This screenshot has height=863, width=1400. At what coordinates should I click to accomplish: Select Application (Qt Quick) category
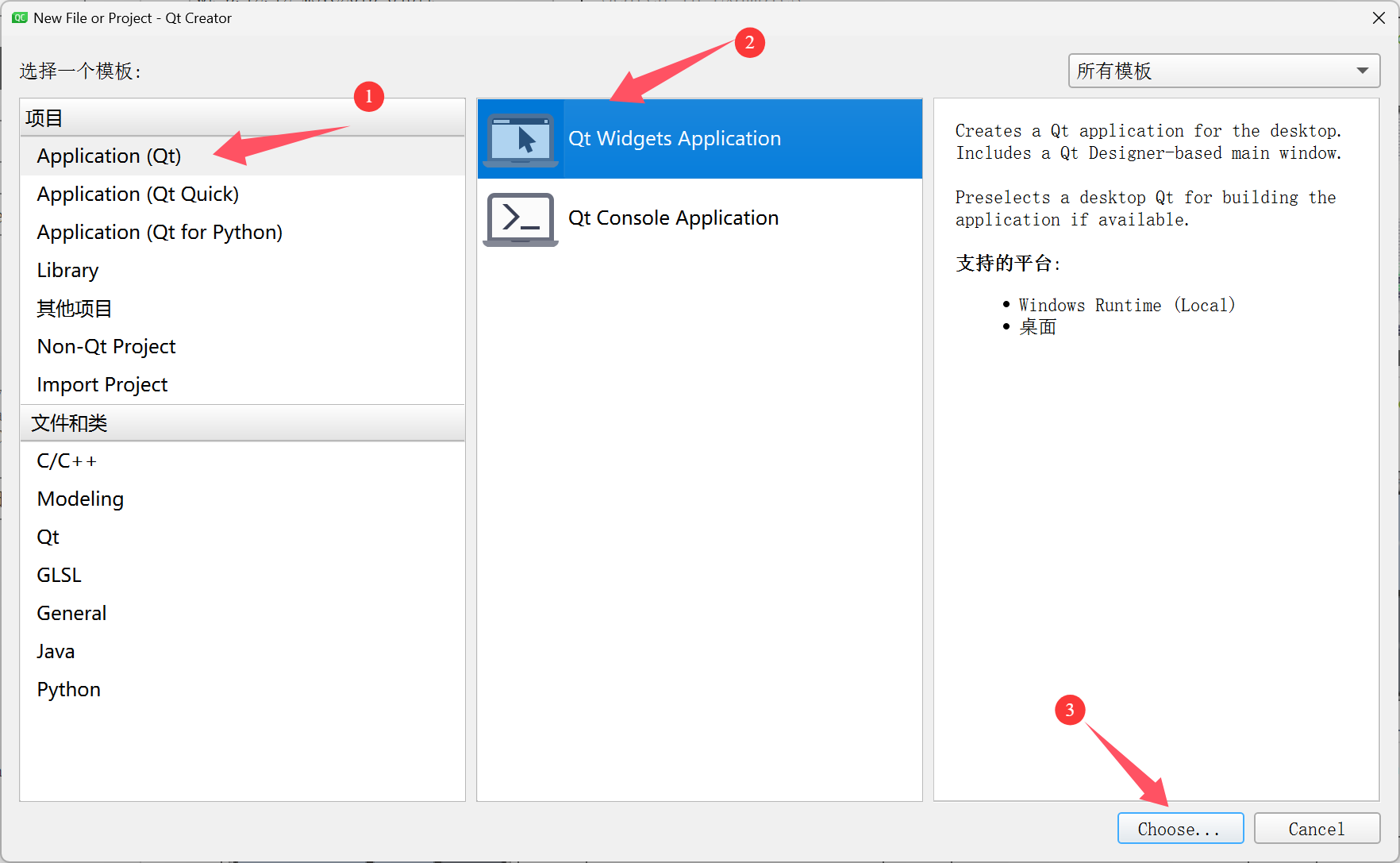pos(242,194)
